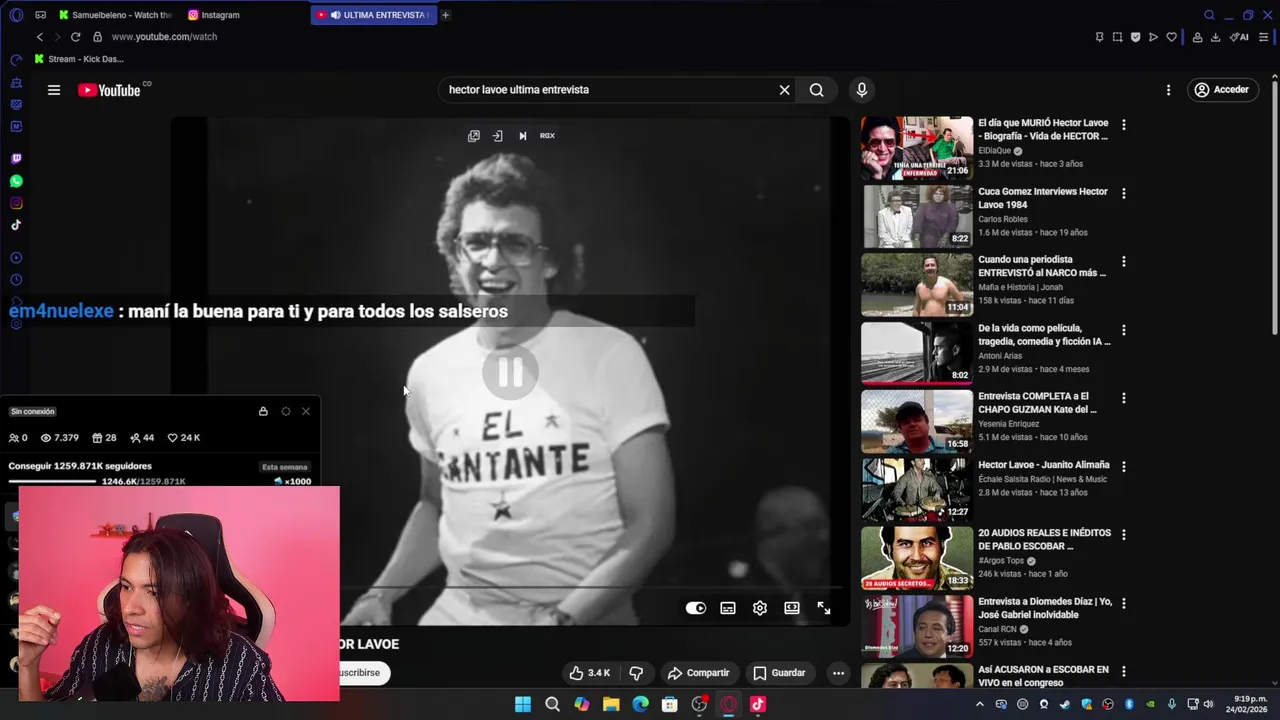Open the 'El día que MURIÓ Hector Lavoe' thumbnail
This screenshot has width=1280, height=720.
tap(917, 148)
